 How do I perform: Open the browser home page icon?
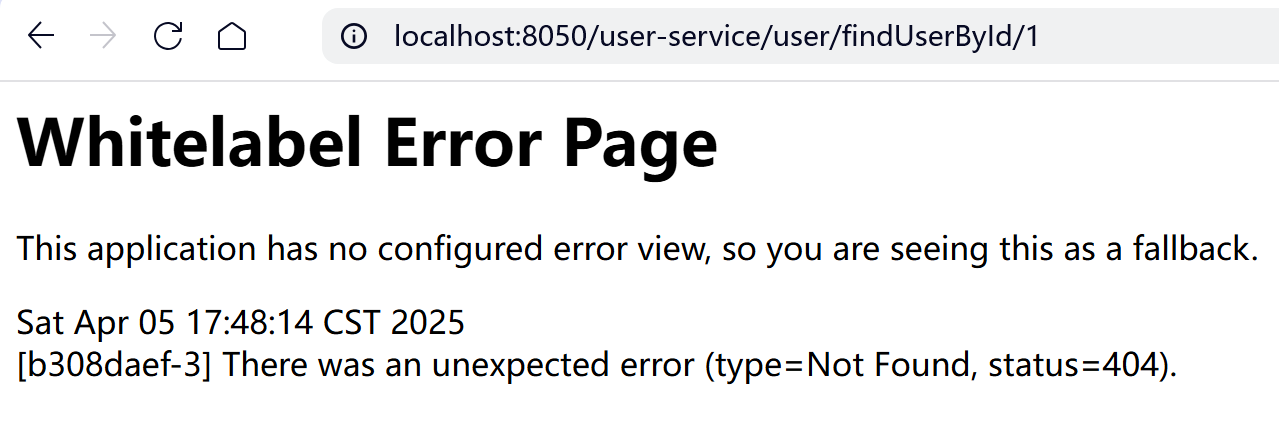point(231,37)
